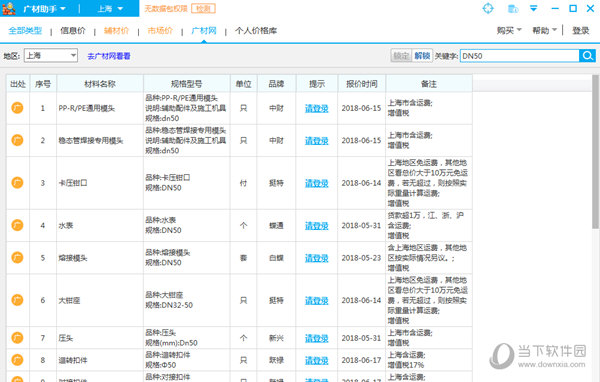The width and height of the screenshot is (600, 382).
Task: Click the source icon for 压头 row
Action: pos(17,338)
